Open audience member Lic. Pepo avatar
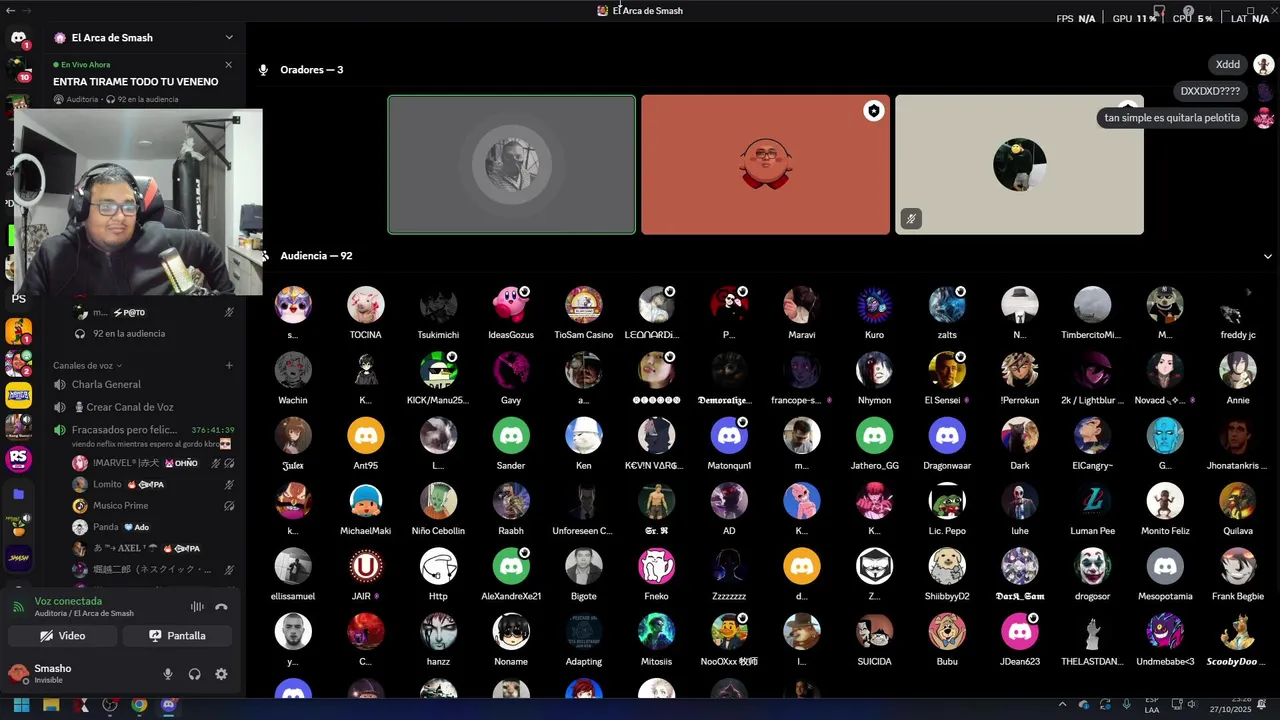This screenshot has height=720, width=1280. [x=947, y=501]
